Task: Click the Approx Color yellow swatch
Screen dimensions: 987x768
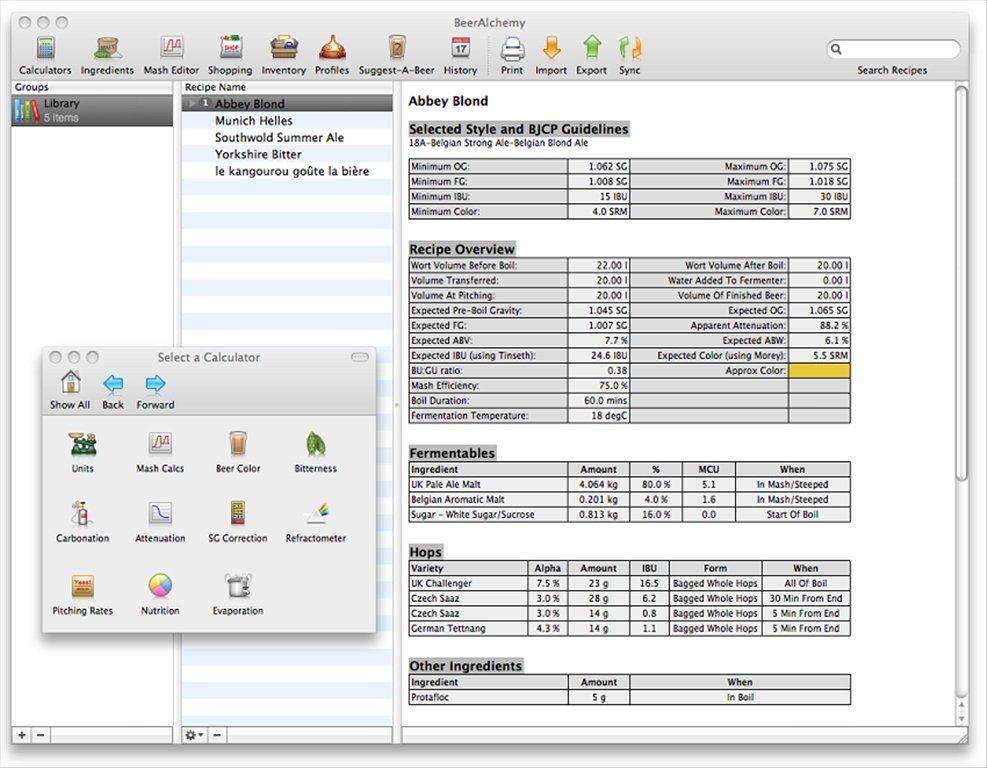Action: (820, 371)
